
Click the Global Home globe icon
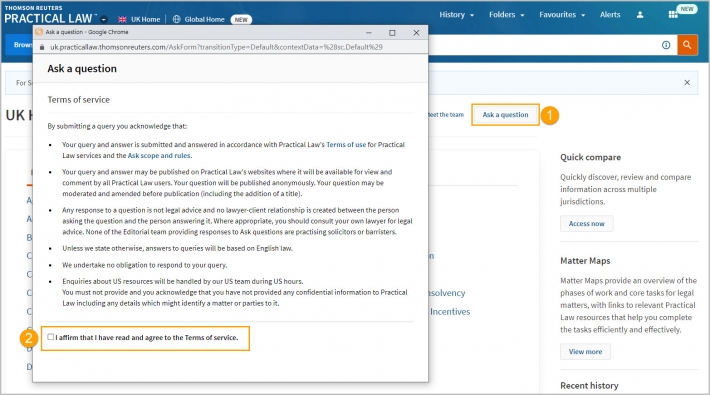click(x=177, y=19)
